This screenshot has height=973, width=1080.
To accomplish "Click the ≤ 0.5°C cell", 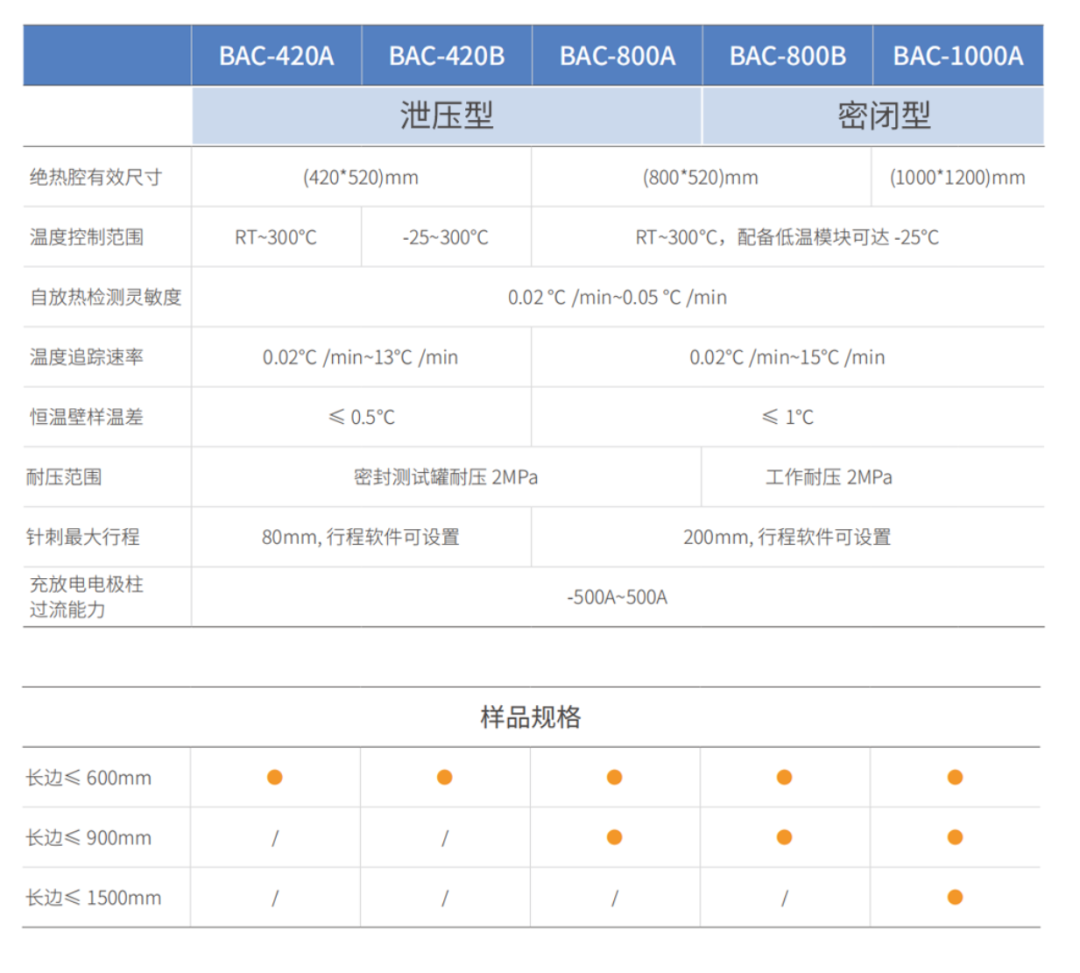I will [x=362, y=417].
